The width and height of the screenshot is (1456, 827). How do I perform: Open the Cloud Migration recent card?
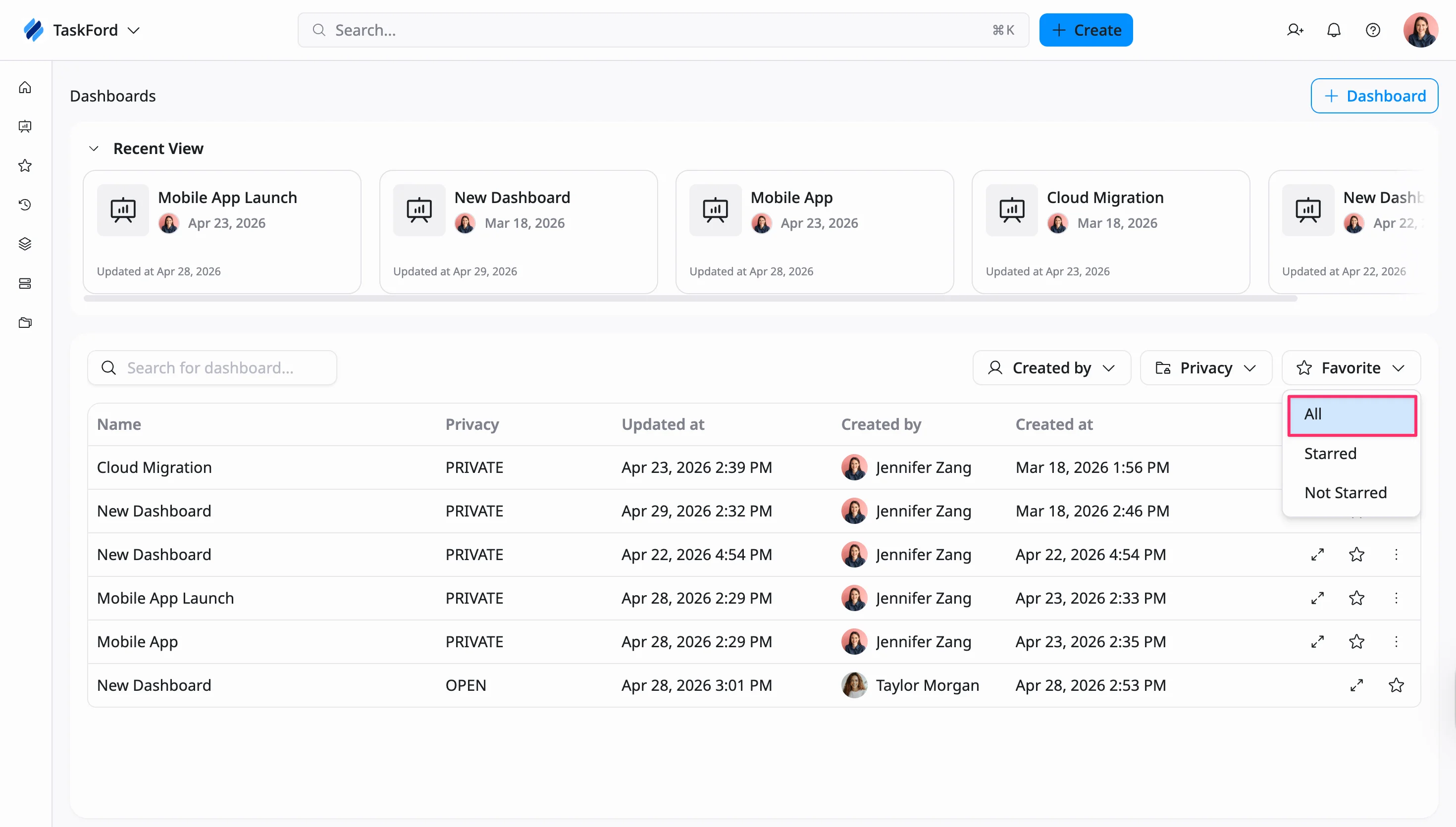coord(1111,232)
